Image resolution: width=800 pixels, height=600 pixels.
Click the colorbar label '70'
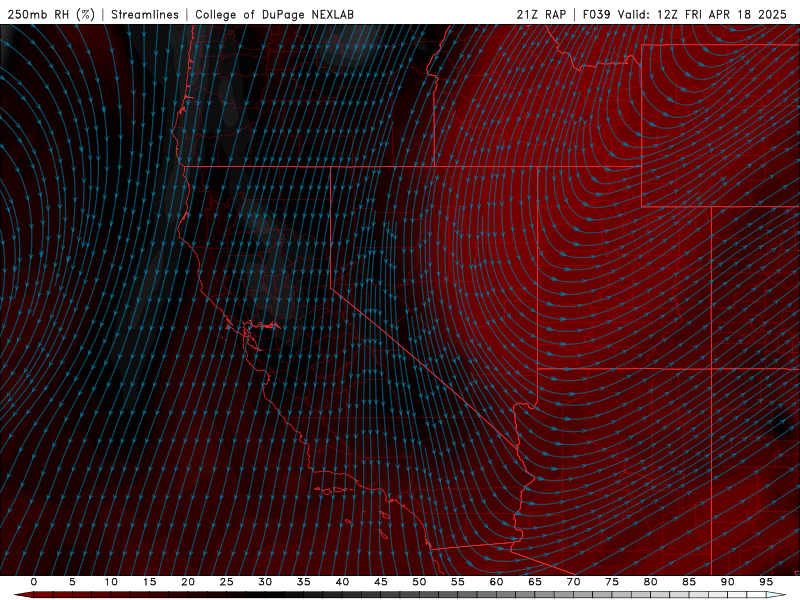click(x=573, y=582)
